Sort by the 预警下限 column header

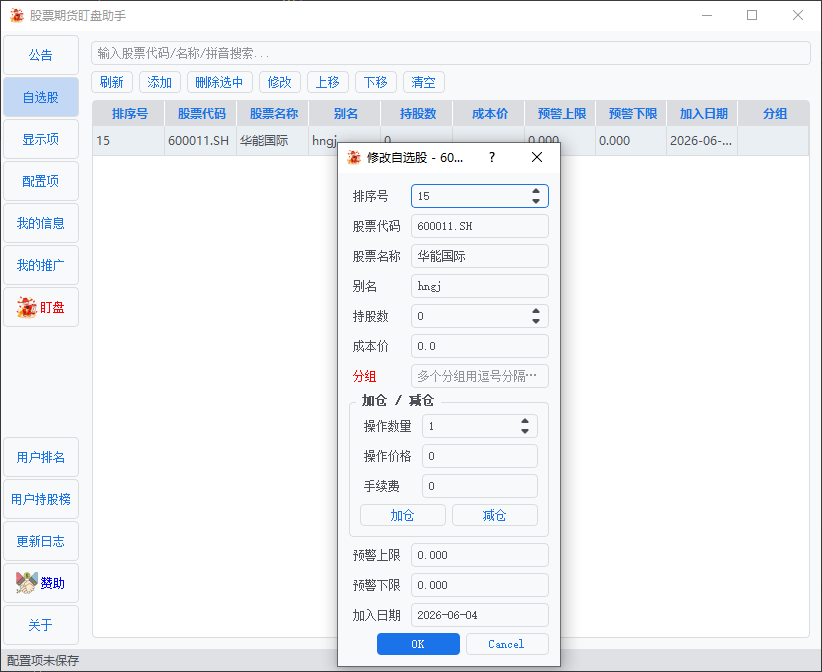point(632,113)
